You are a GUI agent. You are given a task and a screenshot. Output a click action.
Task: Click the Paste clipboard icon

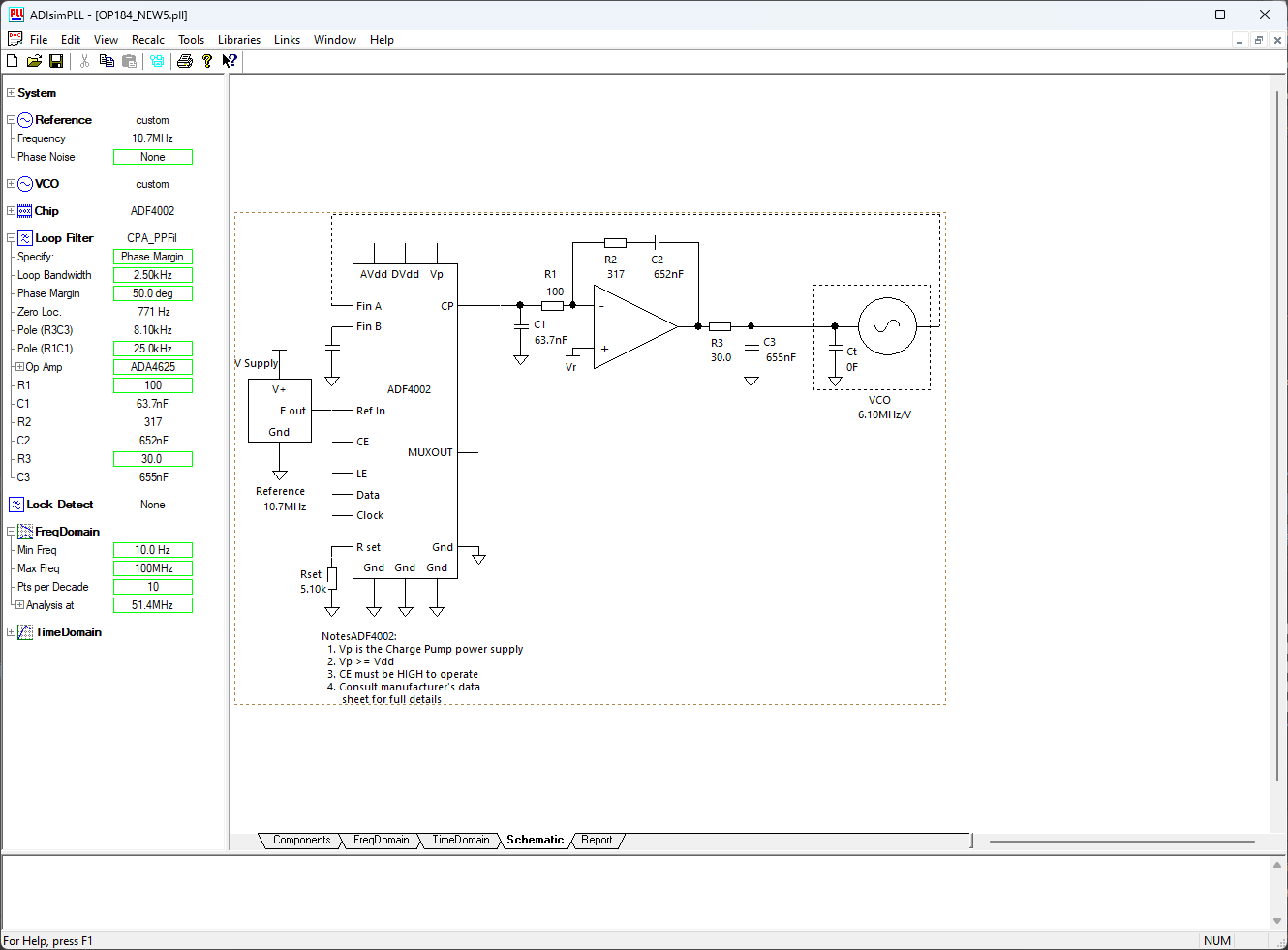[129, 61]
